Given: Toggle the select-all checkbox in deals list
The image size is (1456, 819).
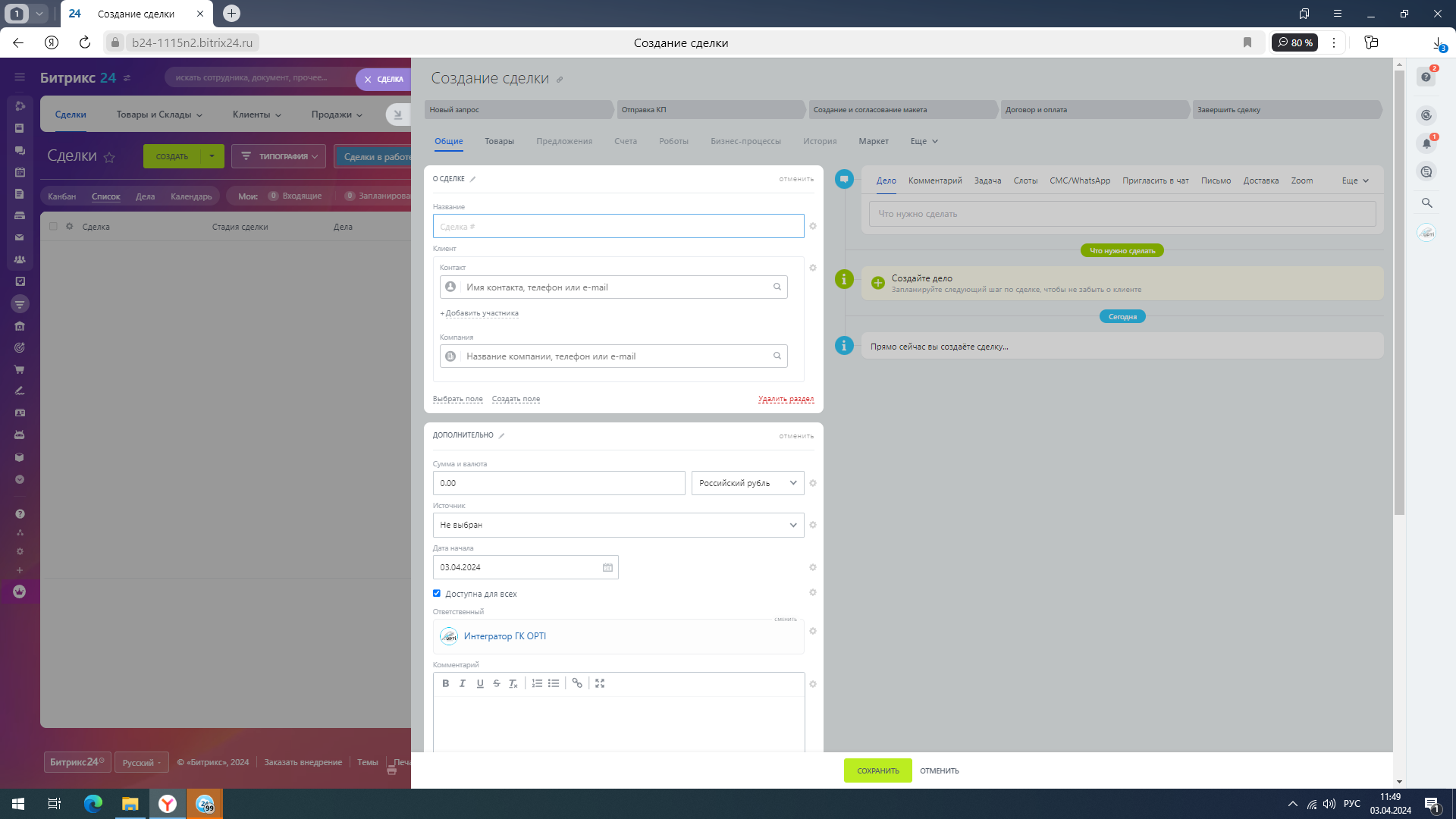Looking at the screenshot, I should (53, 226).
